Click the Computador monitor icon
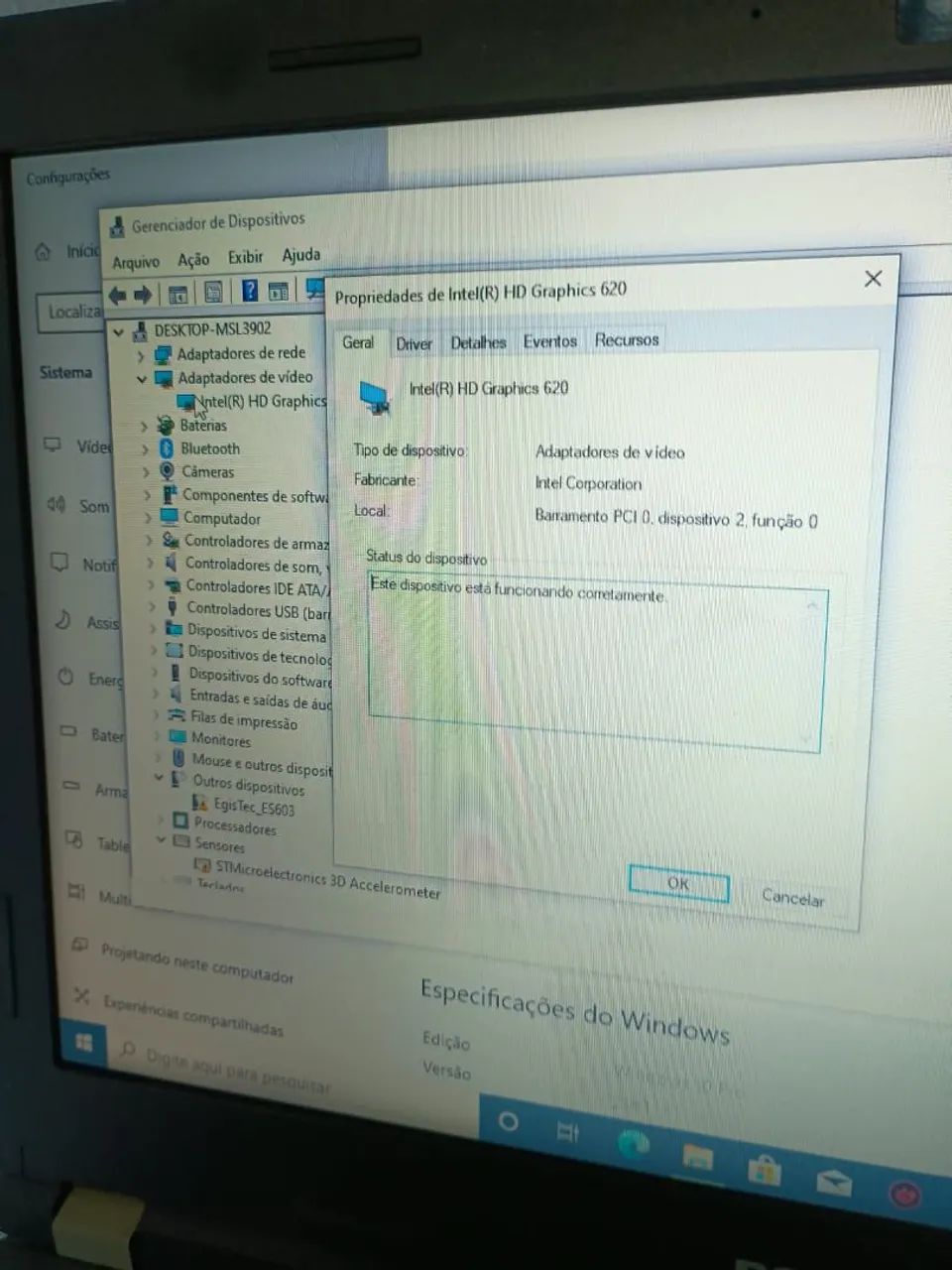952x1270 pixels. point(169,517)
